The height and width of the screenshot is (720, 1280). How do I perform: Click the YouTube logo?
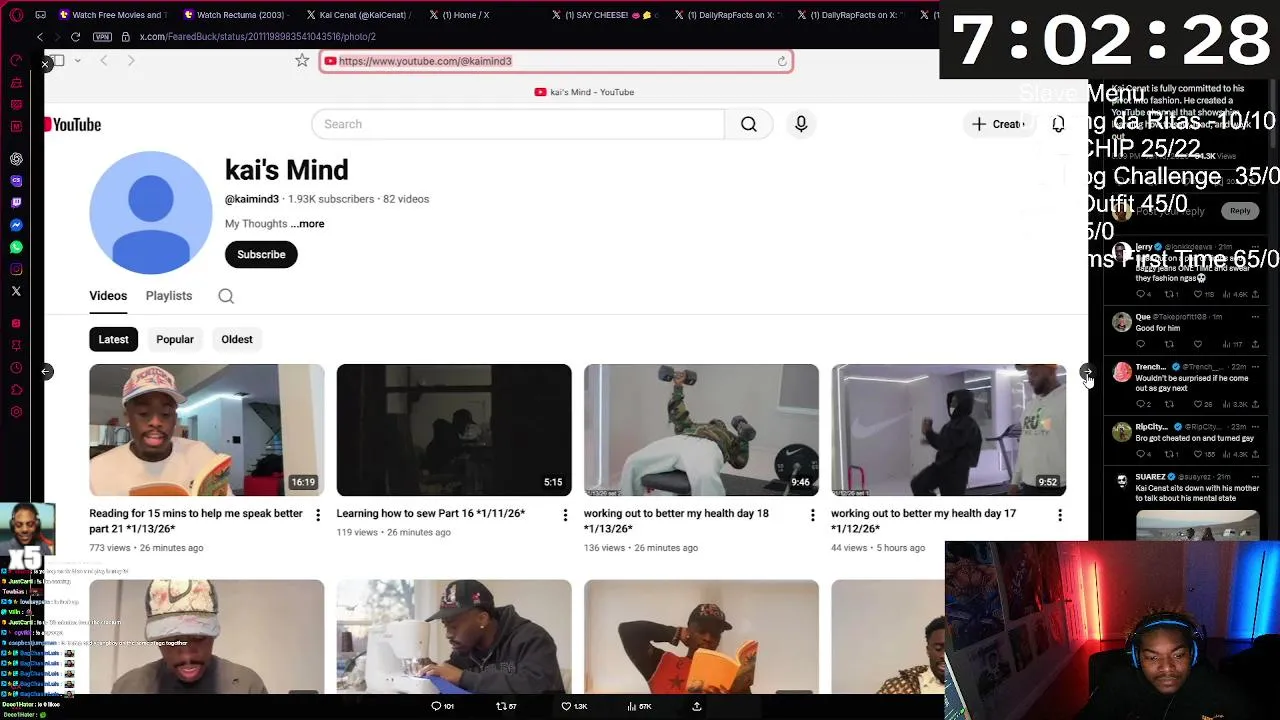click(73, 125)
